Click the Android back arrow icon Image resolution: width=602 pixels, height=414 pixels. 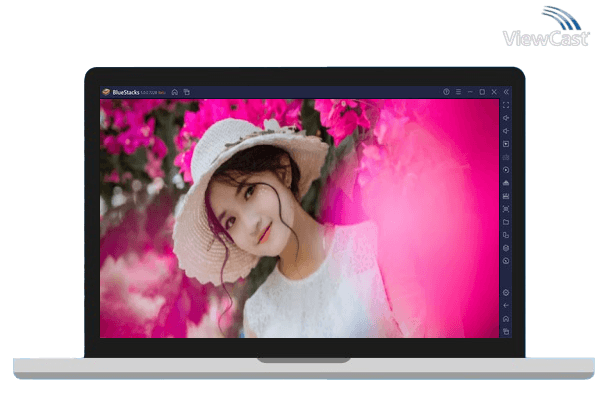(x=506, y=306)
